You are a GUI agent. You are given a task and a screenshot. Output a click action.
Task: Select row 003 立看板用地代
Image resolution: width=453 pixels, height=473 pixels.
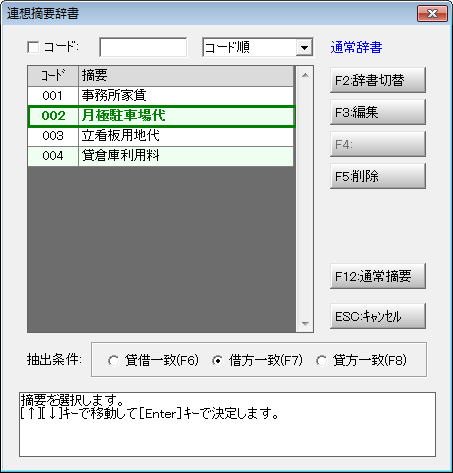click(161, 136)
